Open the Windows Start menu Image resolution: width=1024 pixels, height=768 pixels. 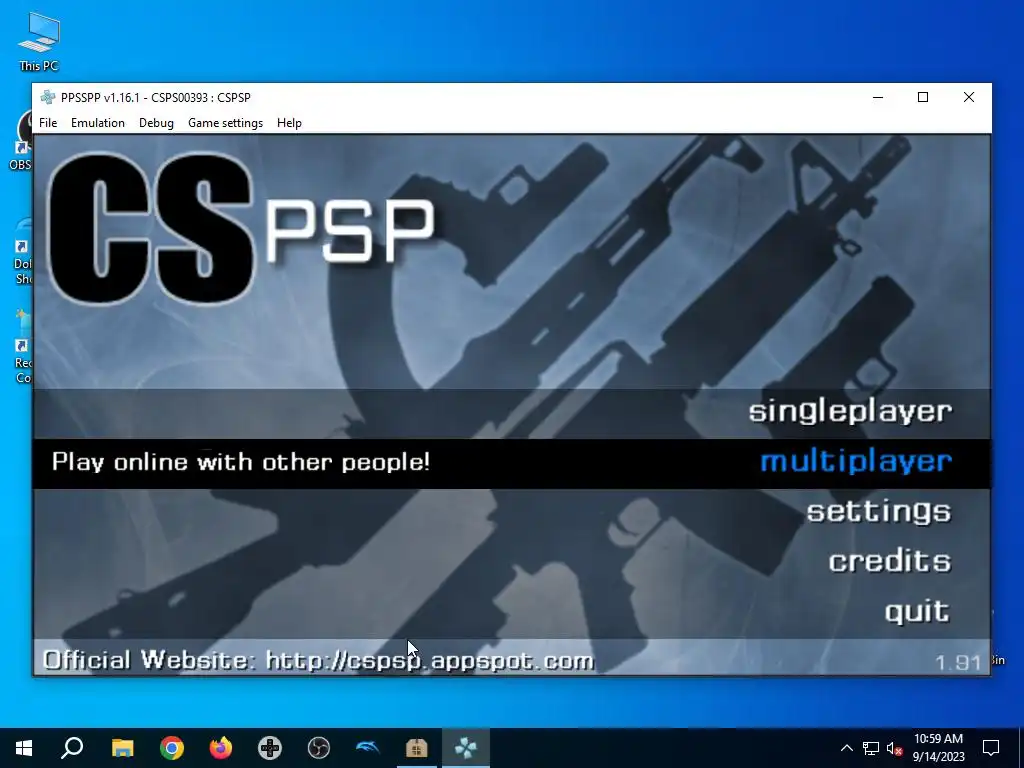24,748
